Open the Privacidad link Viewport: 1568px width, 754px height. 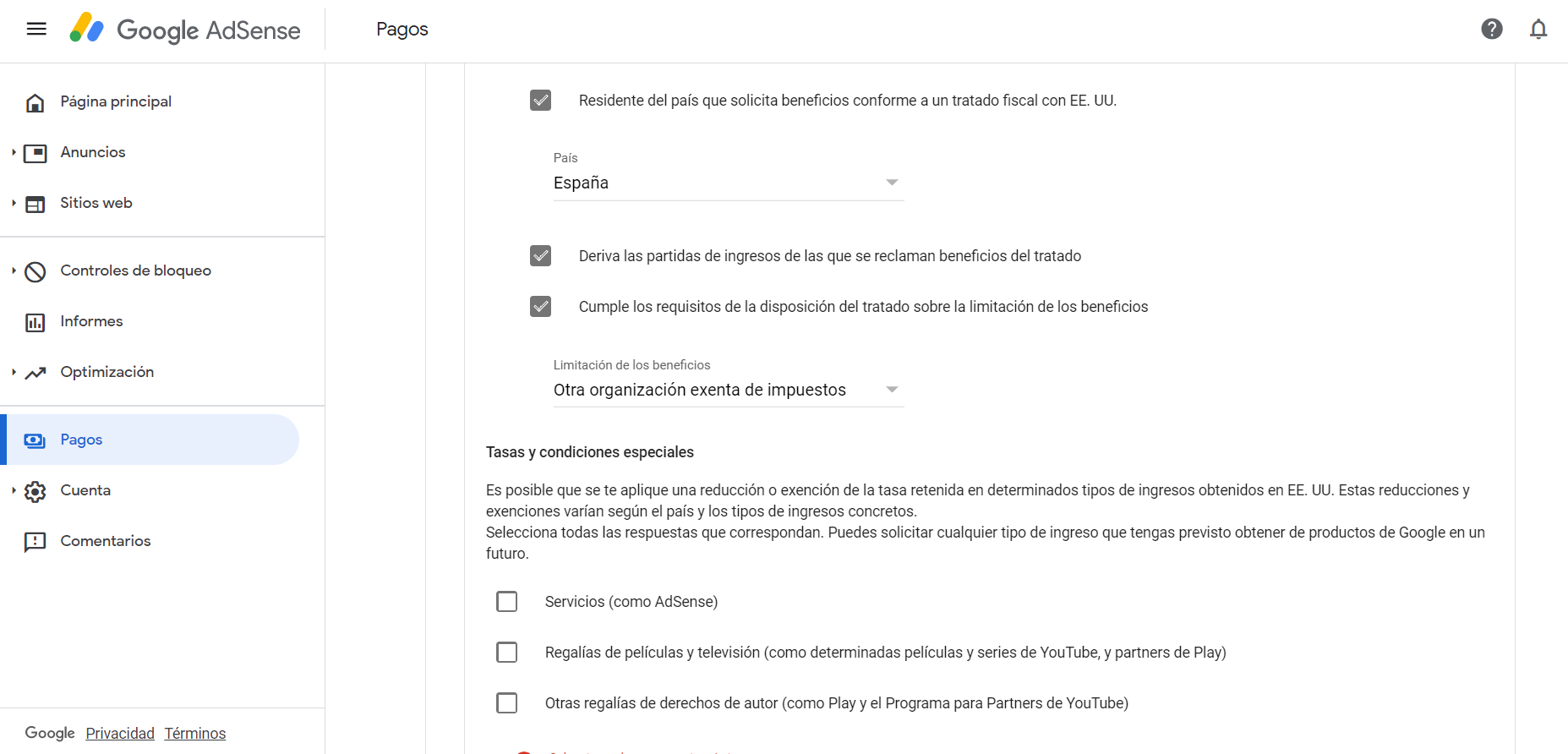[x=120, y=734]
